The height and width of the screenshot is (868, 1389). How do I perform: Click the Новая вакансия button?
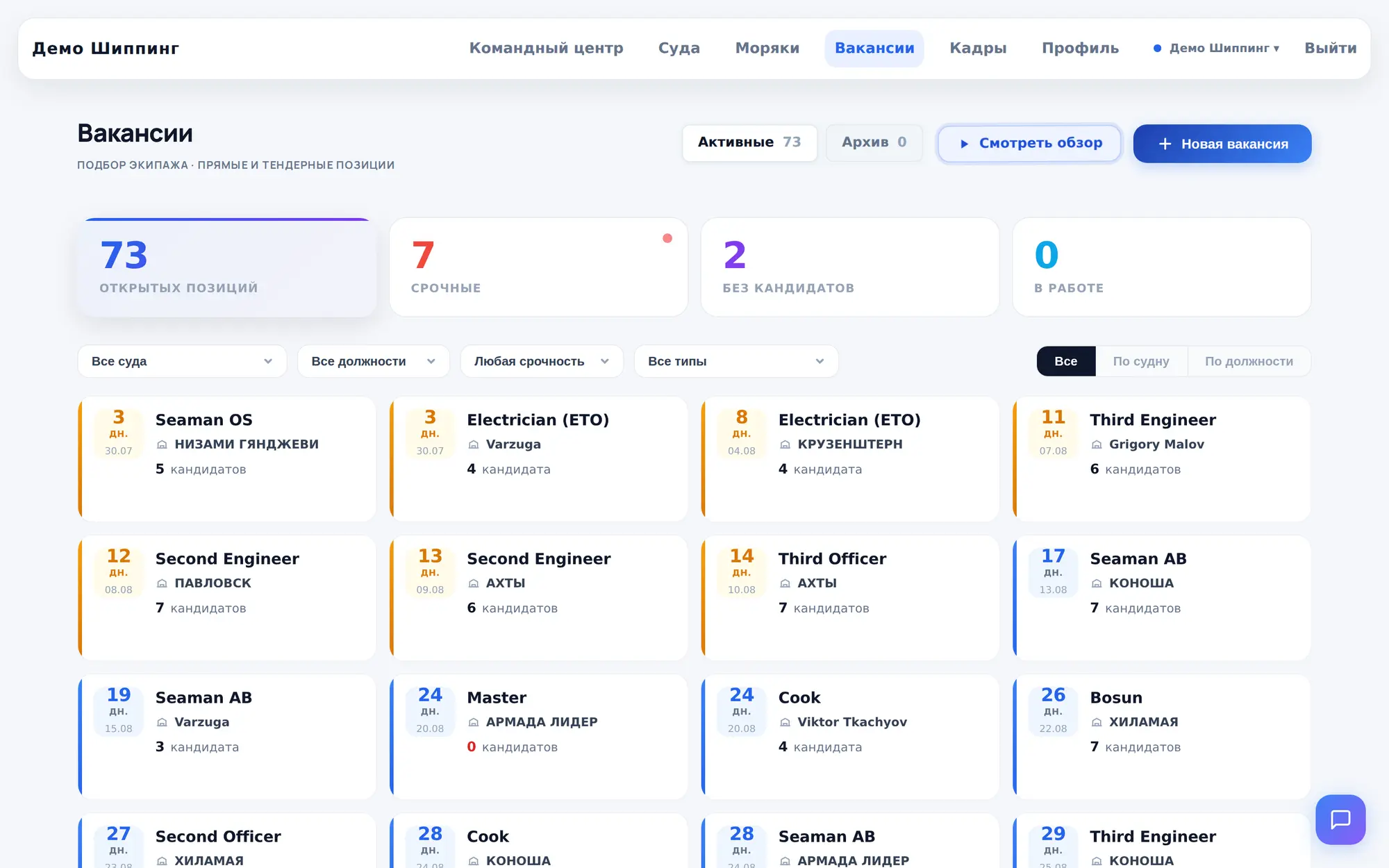pos(1222,144)
